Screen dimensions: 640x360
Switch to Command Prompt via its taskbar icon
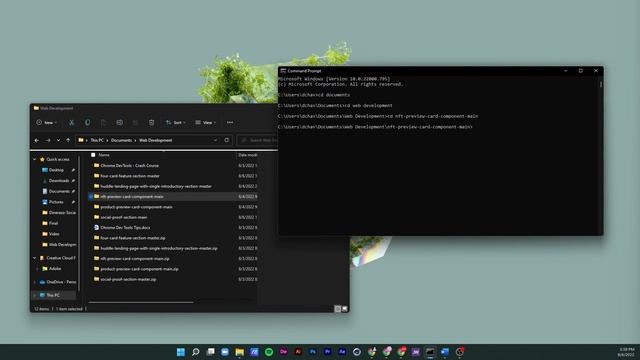coord(430,352)
